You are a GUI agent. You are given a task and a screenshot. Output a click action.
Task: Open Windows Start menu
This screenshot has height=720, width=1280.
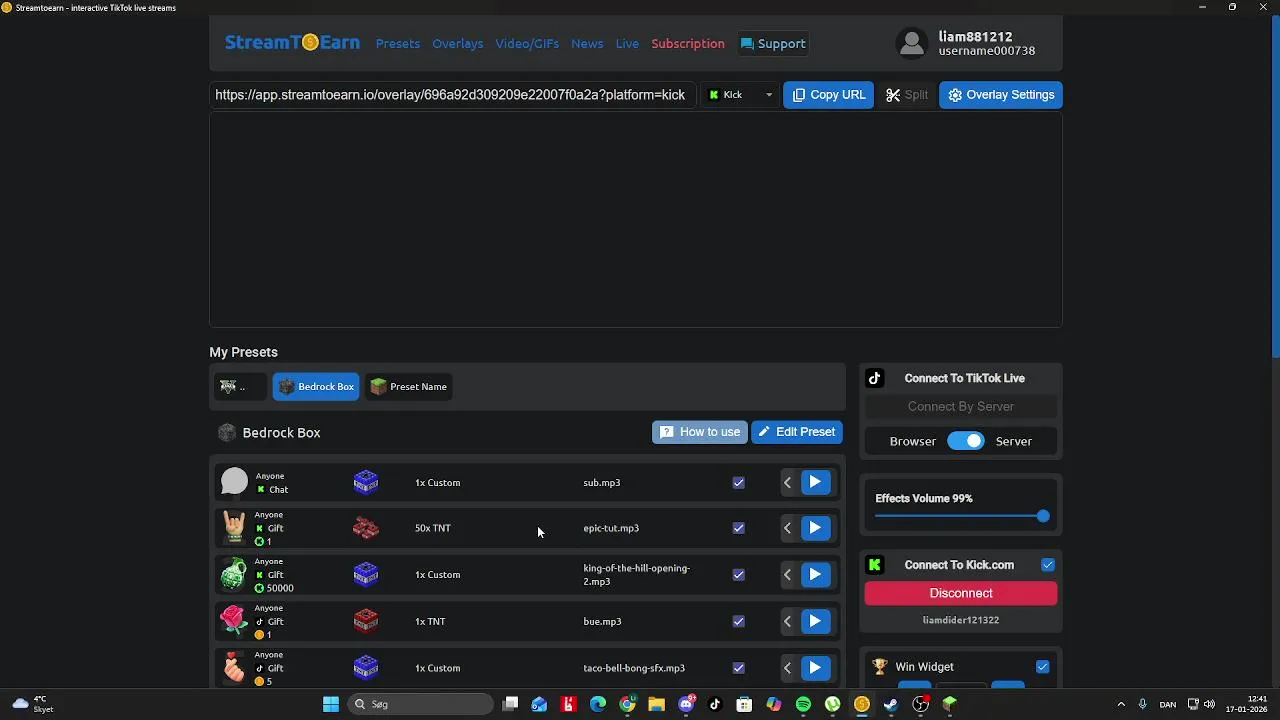click(331, 704)
